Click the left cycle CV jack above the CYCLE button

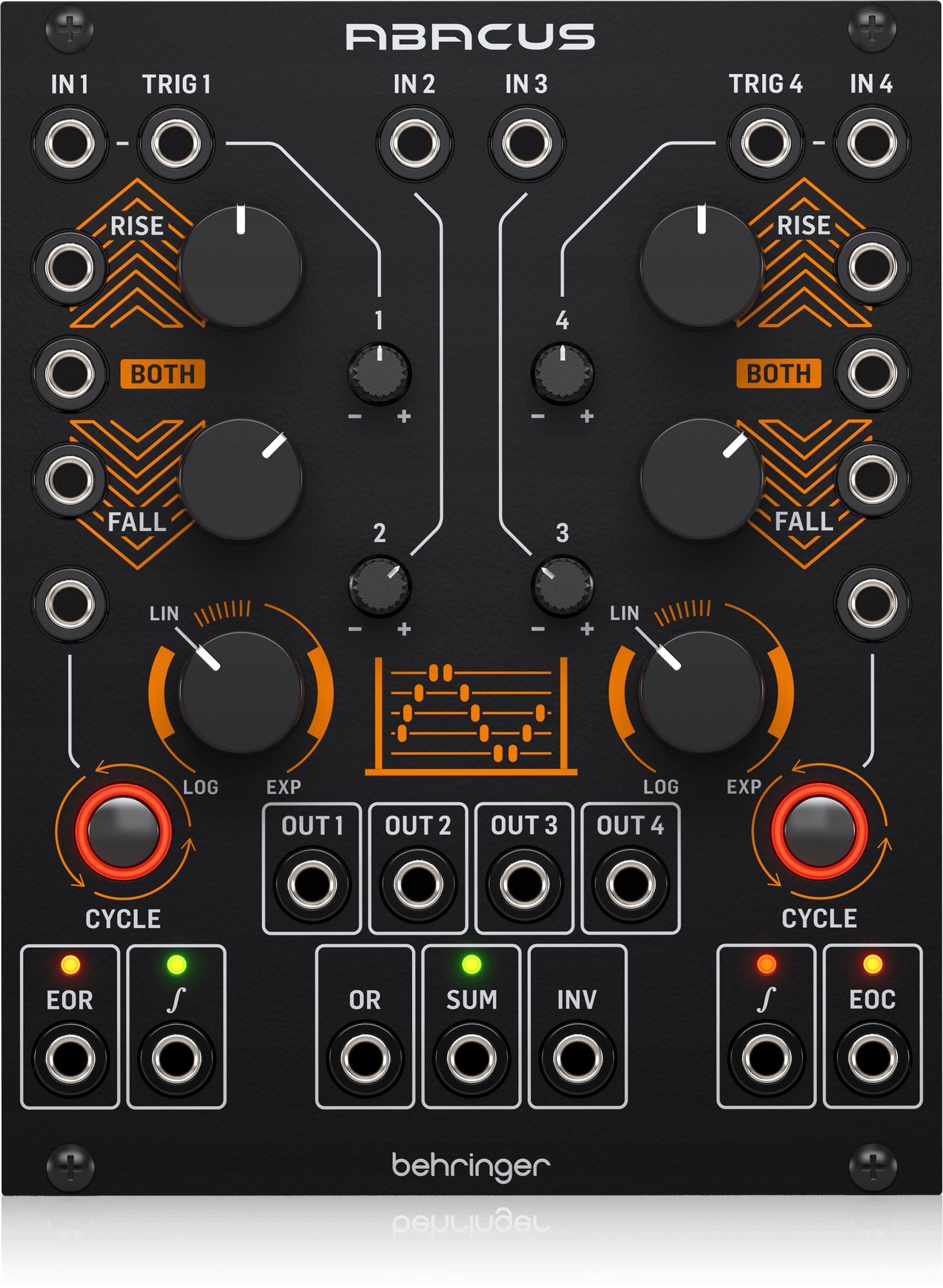tap(70, 603)
